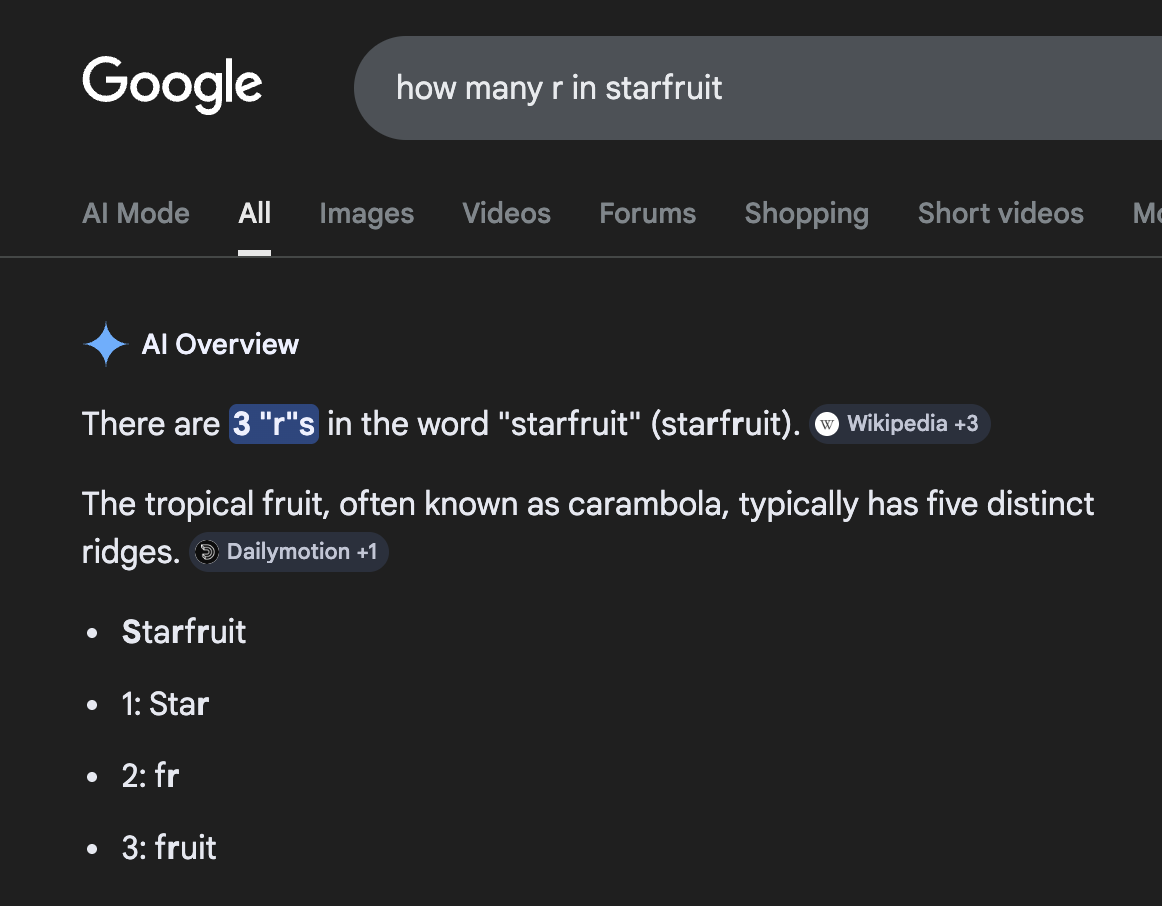Image resolution: width=1162 pixels, height=906 pixels.
Task: Click the Dailymotion source icon
Action: tap(207, 552)
